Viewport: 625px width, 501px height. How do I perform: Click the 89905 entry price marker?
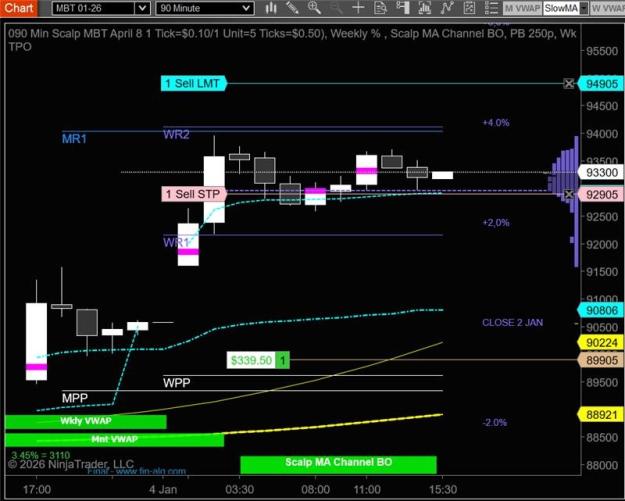601,360
